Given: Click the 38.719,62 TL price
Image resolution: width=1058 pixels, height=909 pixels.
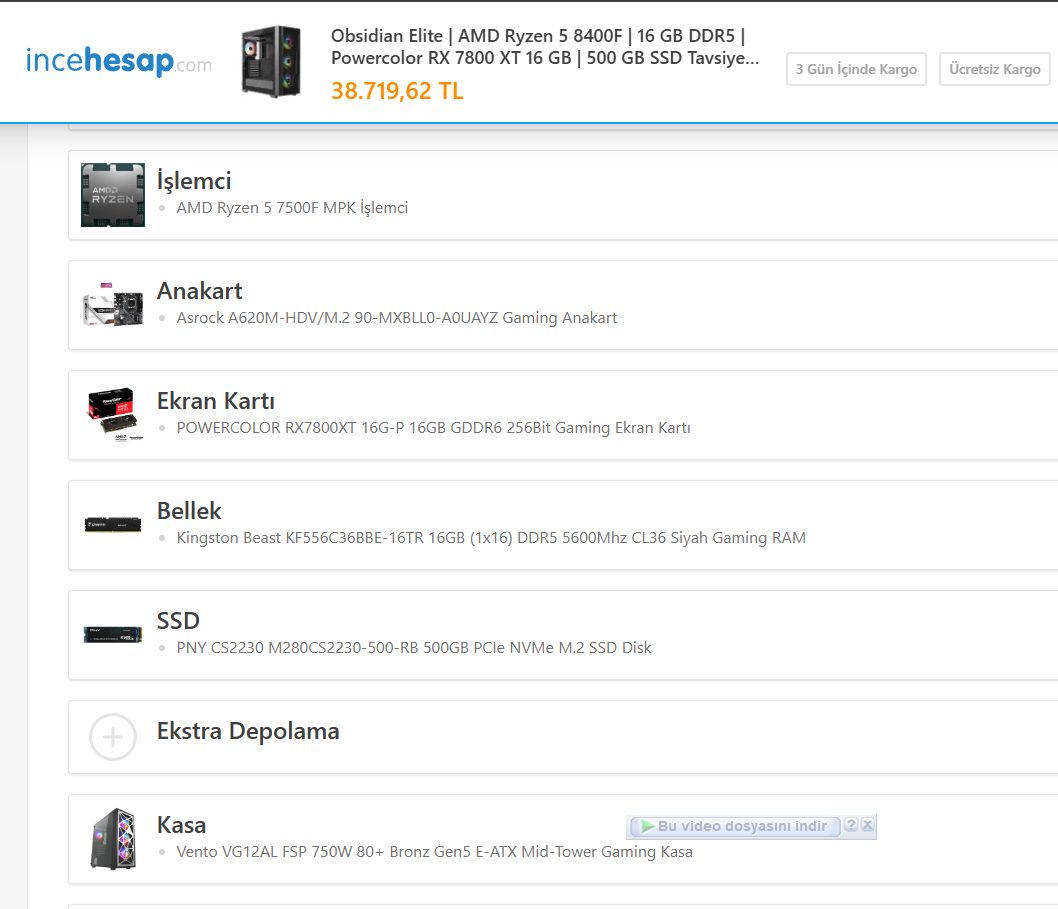Looking at the screenshot, I should pyautogui.click(x=397, y=90).
